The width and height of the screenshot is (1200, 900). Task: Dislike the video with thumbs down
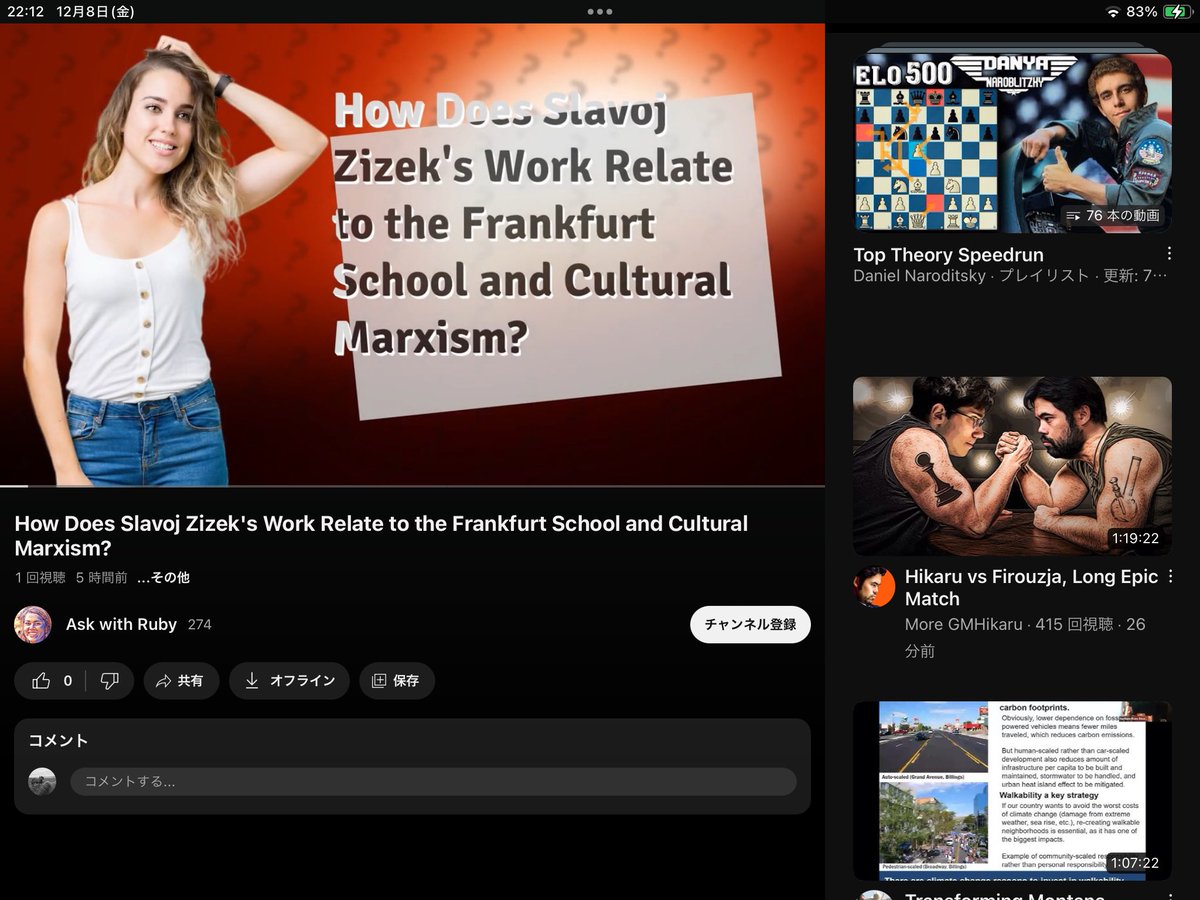point(110,681)
